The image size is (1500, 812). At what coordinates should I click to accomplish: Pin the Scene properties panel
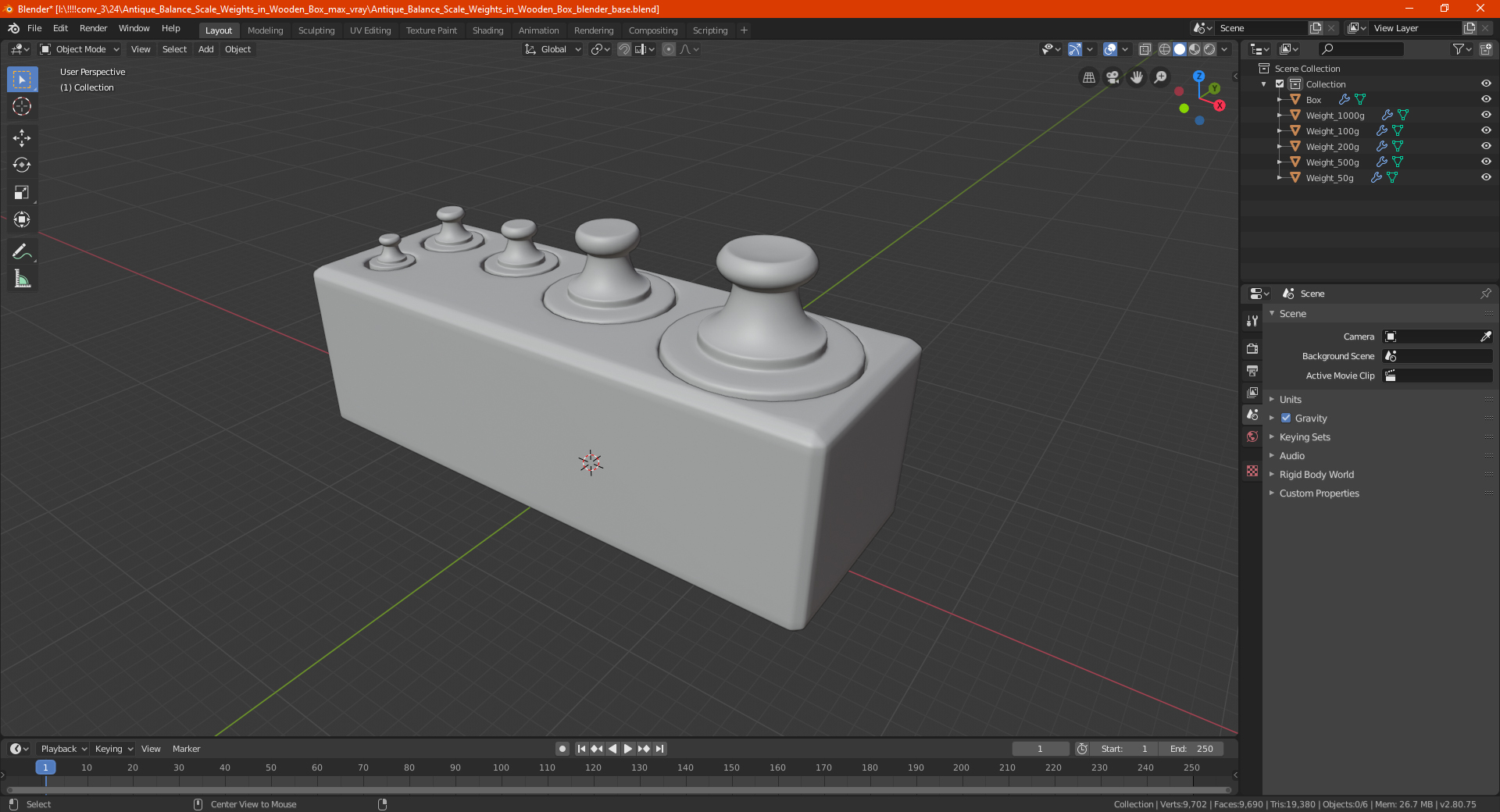[1485, 294]
